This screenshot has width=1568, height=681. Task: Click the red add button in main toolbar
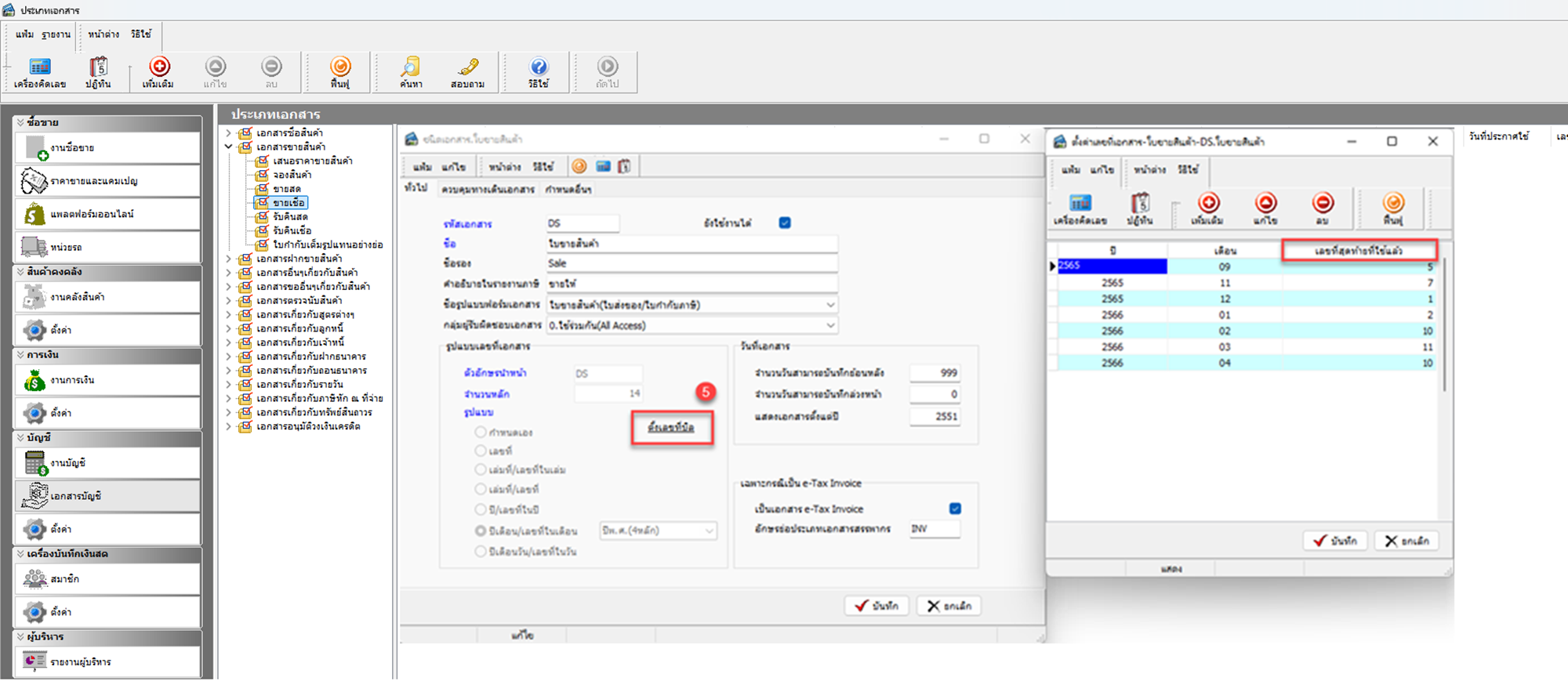pyautogui.click(x=159, y=67)
